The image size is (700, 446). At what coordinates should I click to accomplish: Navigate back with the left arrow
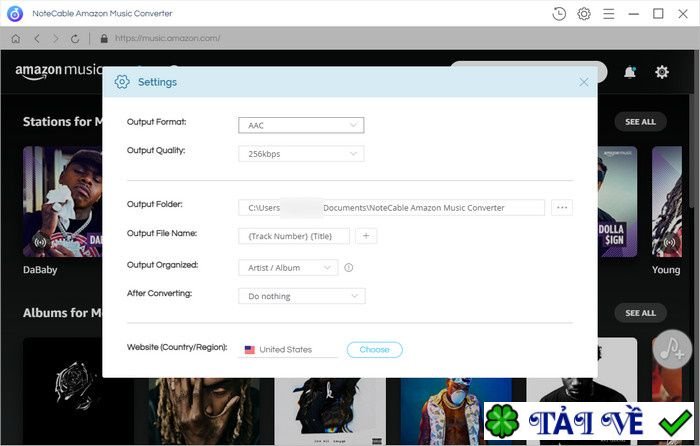coord(36,38)
